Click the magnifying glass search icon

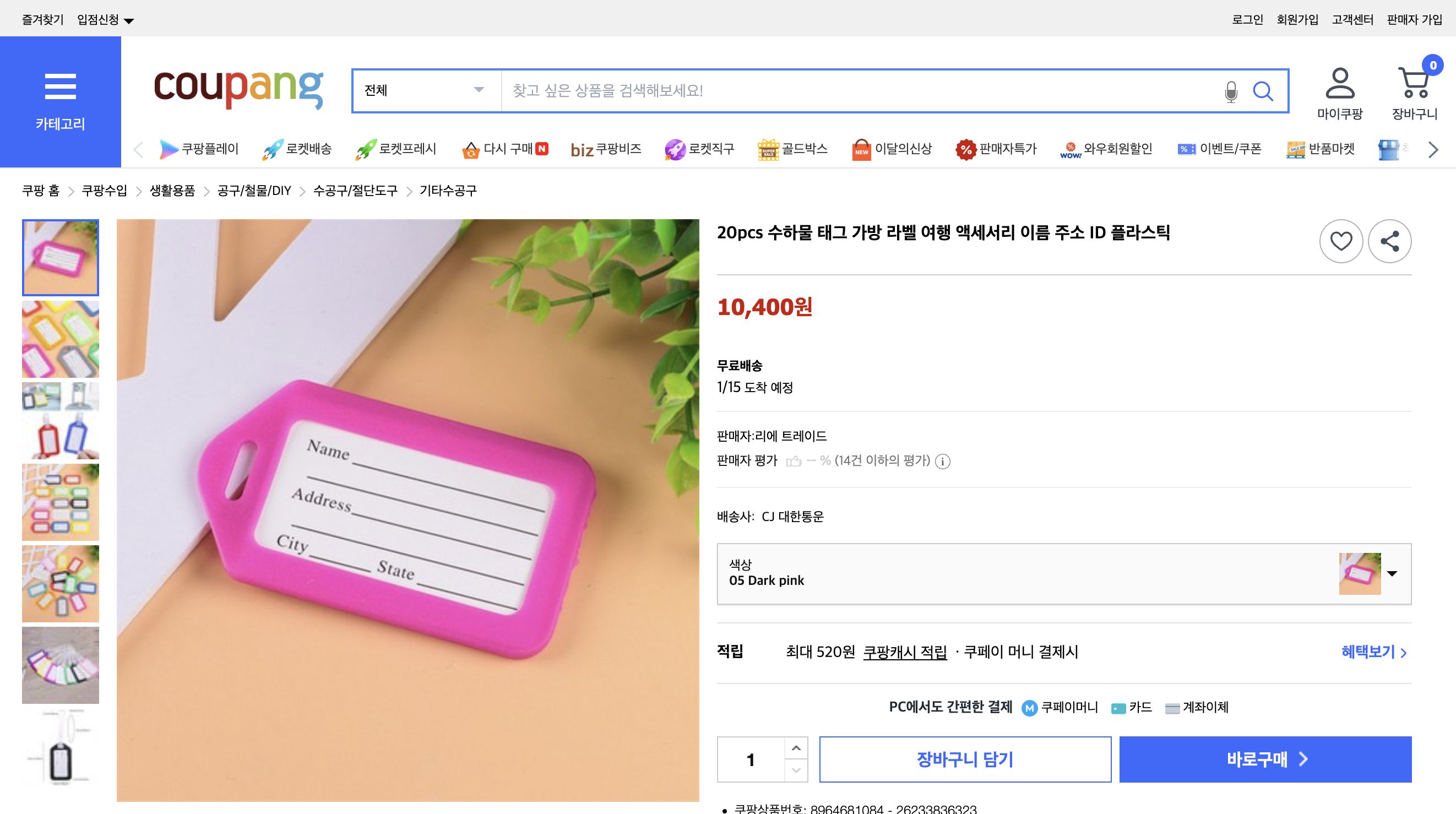tap(1264, 90)
